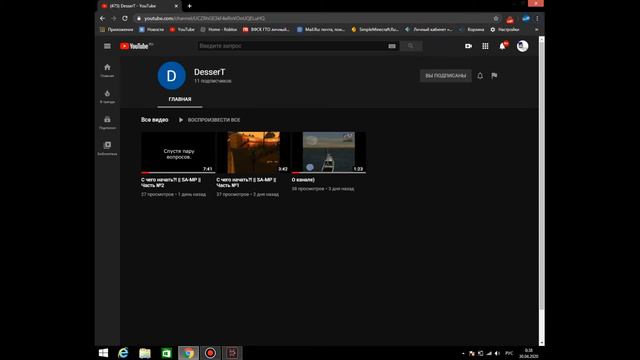Expand bookmarks overflow chevron
Screen dimensions: 640x360
point(536,29)
